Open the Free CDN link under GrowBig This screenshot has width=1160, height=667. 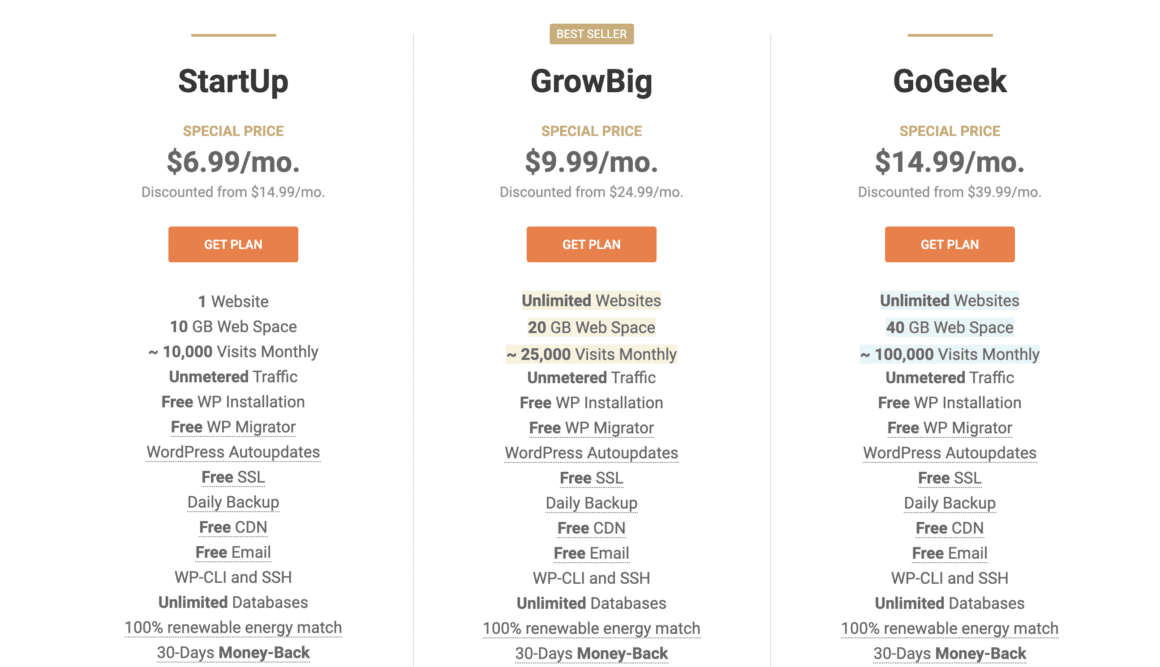(x=591, y=527)
